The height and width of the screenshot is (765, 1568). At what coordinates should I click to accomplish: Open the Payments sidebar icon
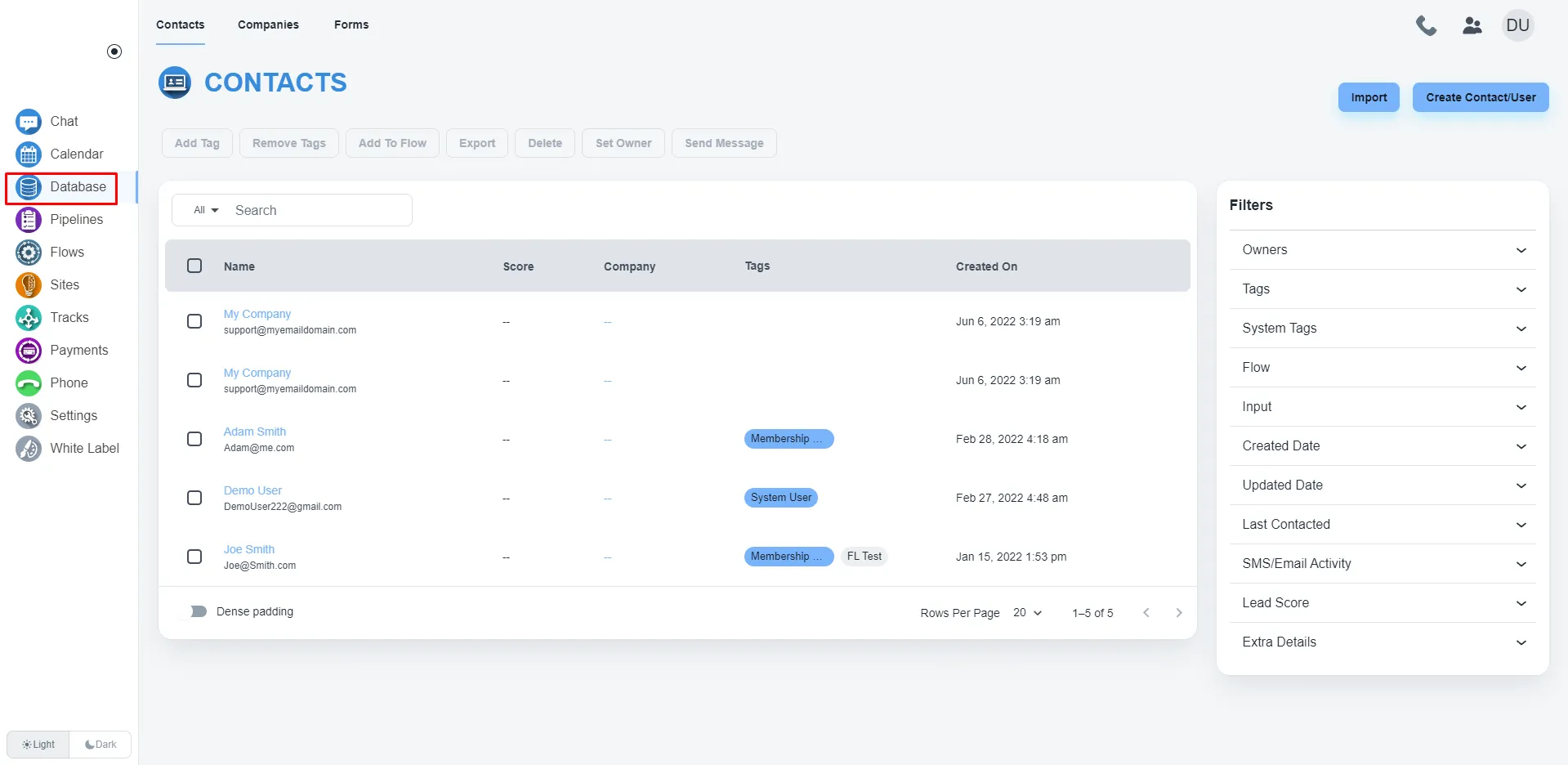point(29,351)
